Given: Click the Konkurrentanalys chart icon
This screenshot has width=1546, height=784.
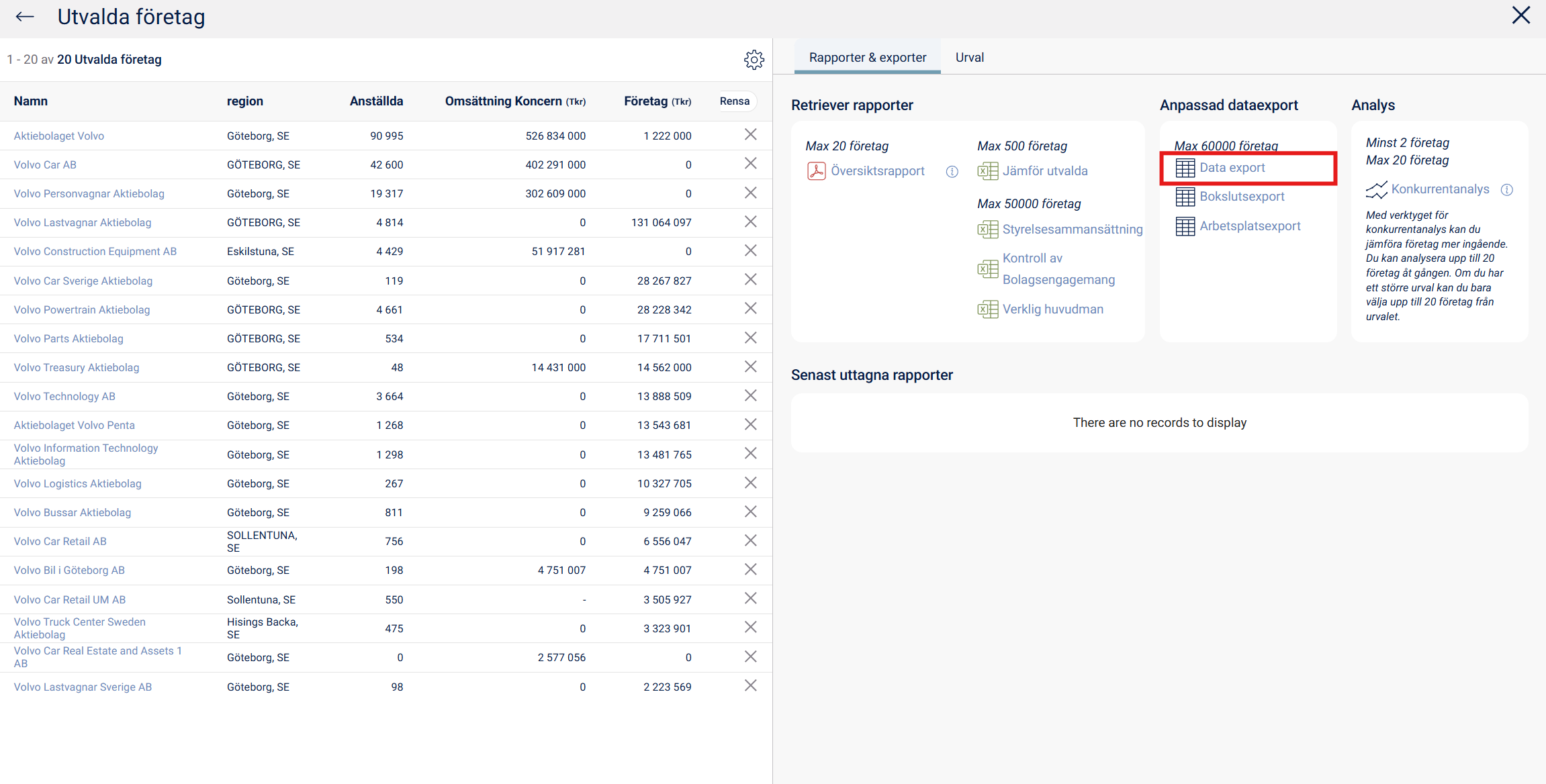Looking at the screenshot, I should click(x=1376, y=190).
